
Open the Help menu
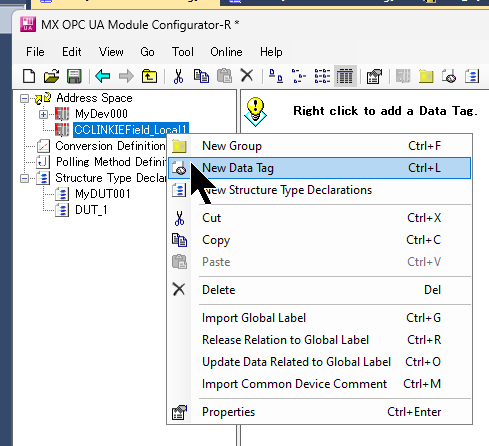(x=271, y=52)
